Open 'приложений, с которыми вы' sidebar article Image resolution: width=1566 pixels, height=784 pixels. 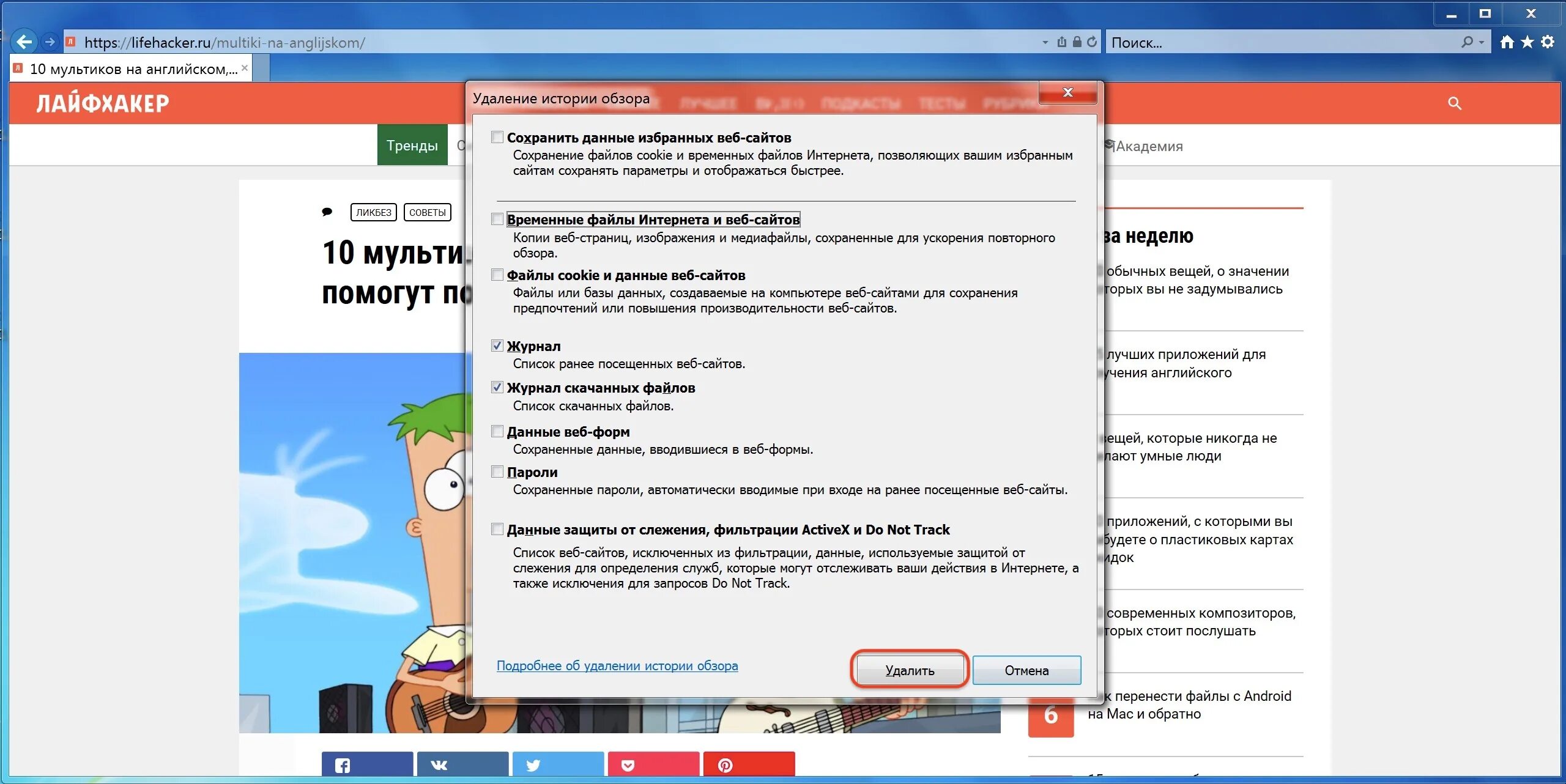pyautogui.click(x=1198, y=539)
